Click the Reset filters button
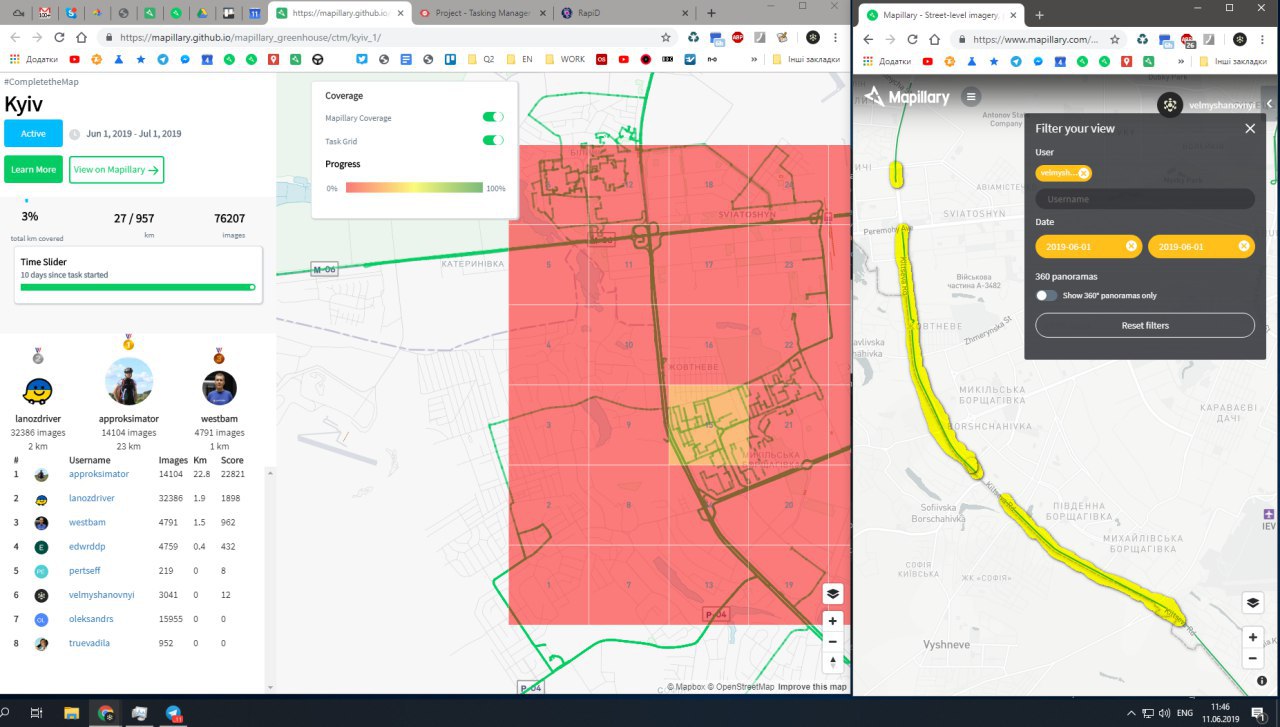Screen dimensions: 1280x727 click(x=1145, y=325)
